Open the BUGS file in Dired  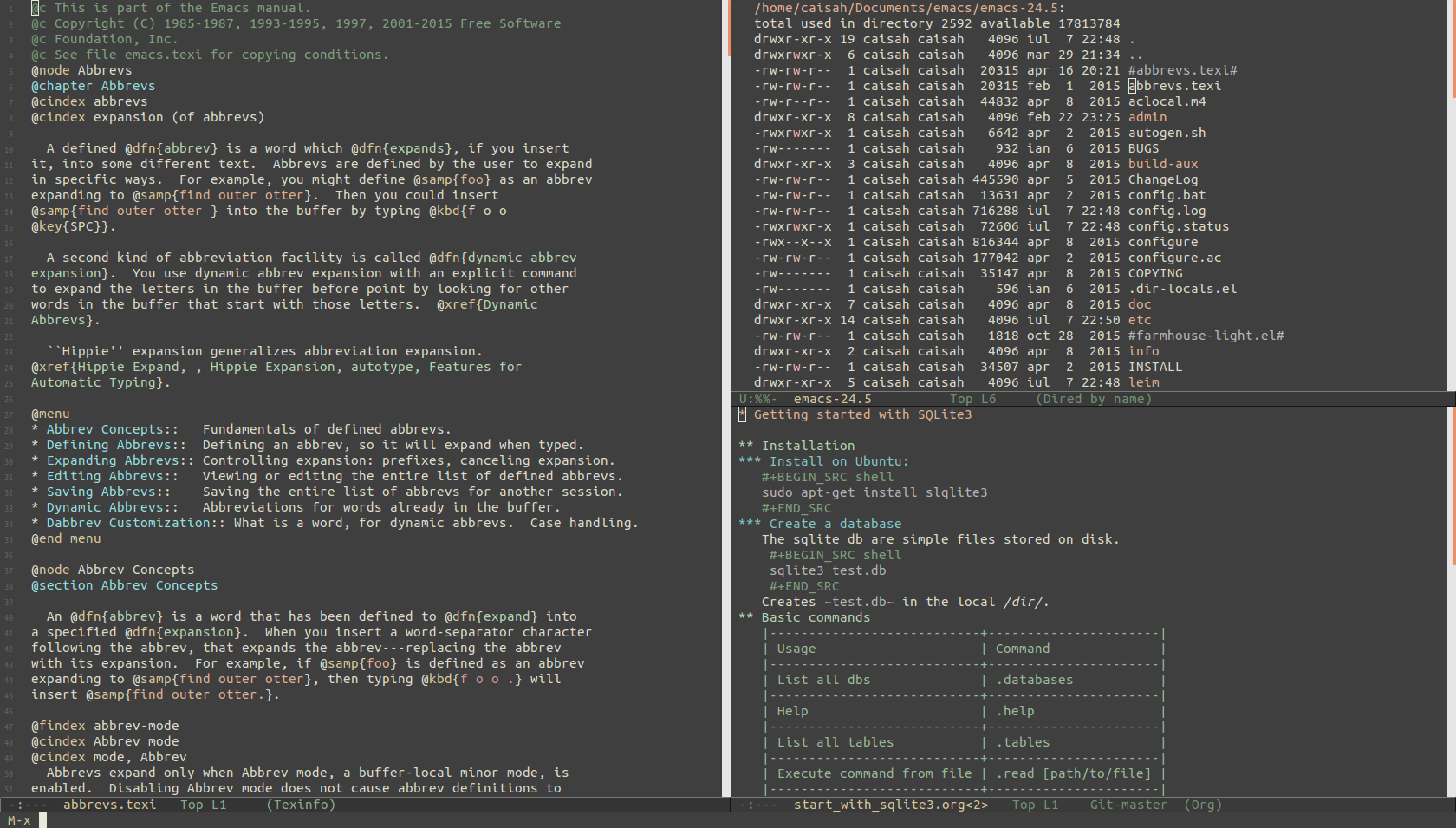pyautogui.click(x=1143, y=148)
